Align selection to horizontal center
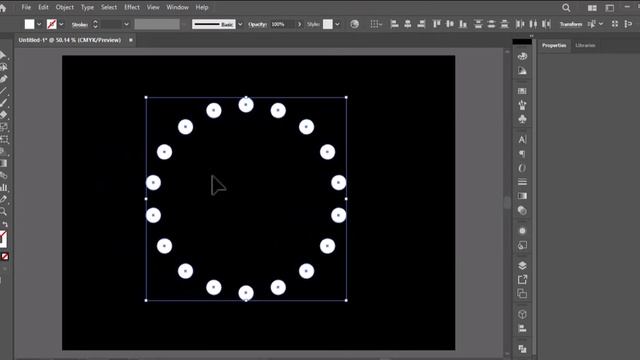Screen dimensions: 640x360 pyautogui.click(x=407, y=24)
